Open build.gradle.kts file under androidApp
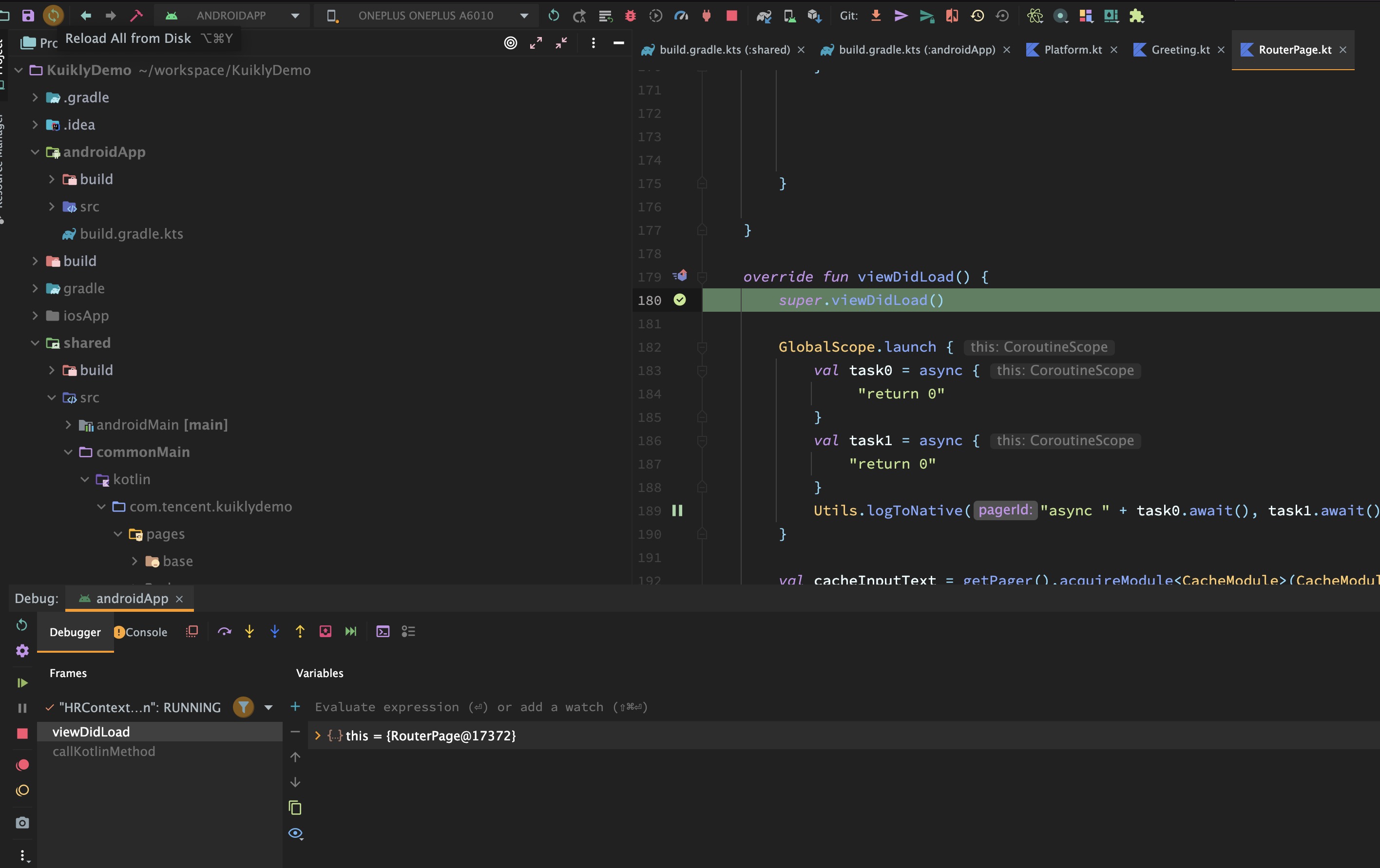 pos(131,234)
